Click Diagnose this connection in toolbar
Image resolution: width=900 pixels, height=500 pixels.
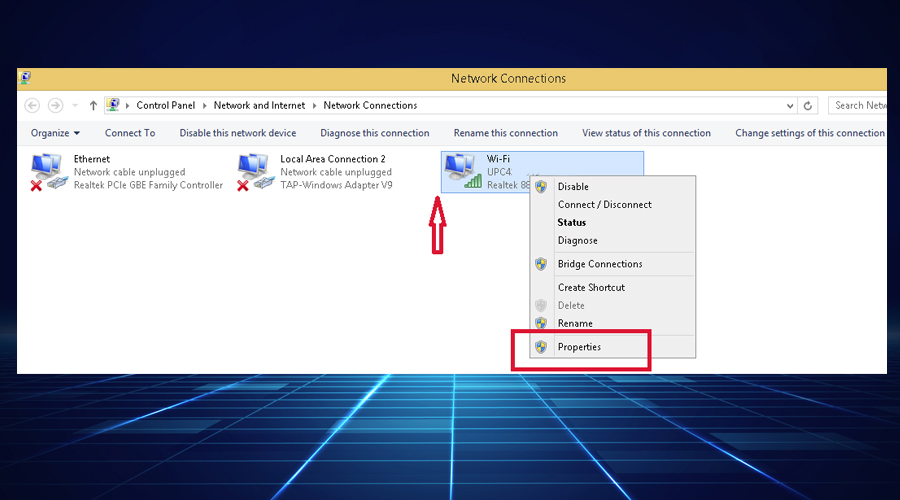click(x=374, y=133)
